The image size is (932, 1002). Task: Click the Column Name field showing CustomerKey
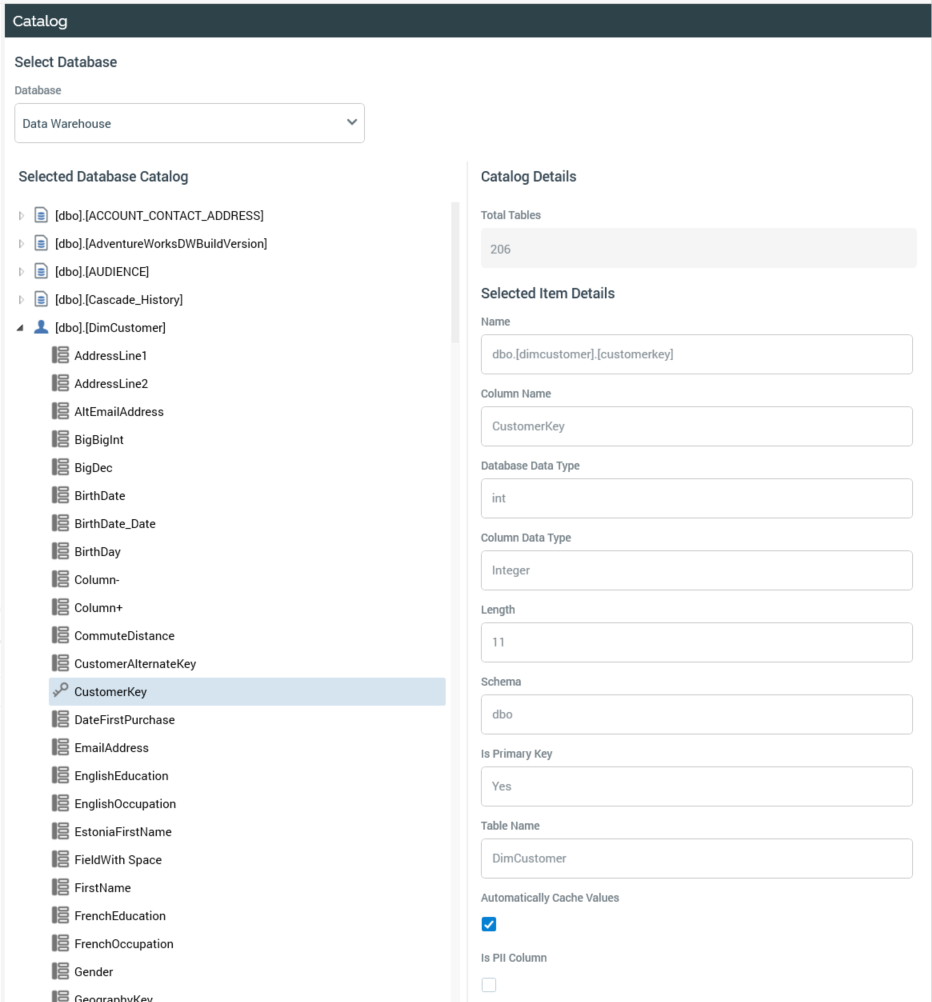pyautogui.click(x=696, y=426)
